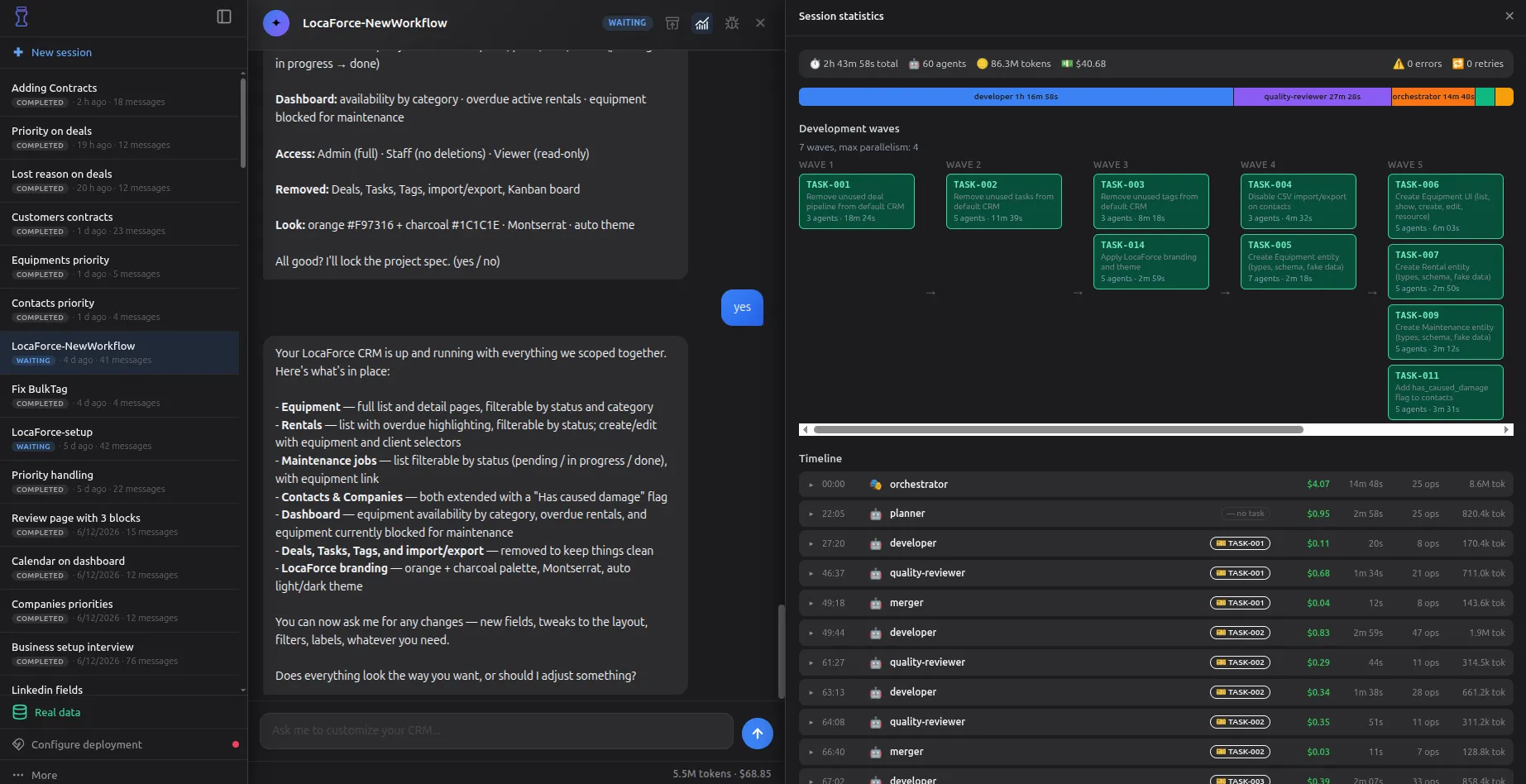Click the 'yes' message bubble
Image resolution: width=1526 pixels, height=784 pixels.
point(742,308)
